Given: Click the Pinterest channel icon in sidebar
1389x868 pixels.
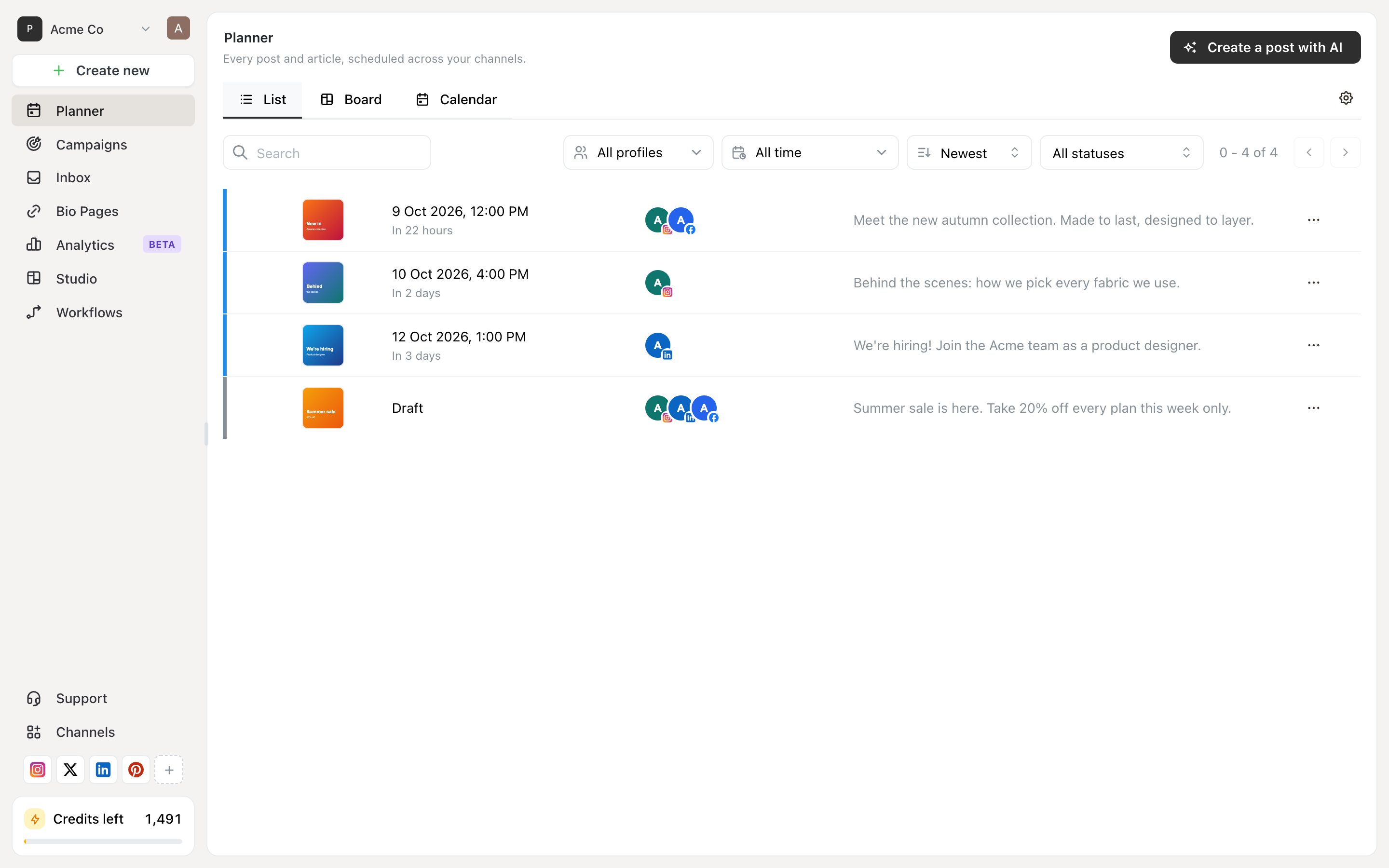Looking at the screenshot, I should (x=136, y=770).
